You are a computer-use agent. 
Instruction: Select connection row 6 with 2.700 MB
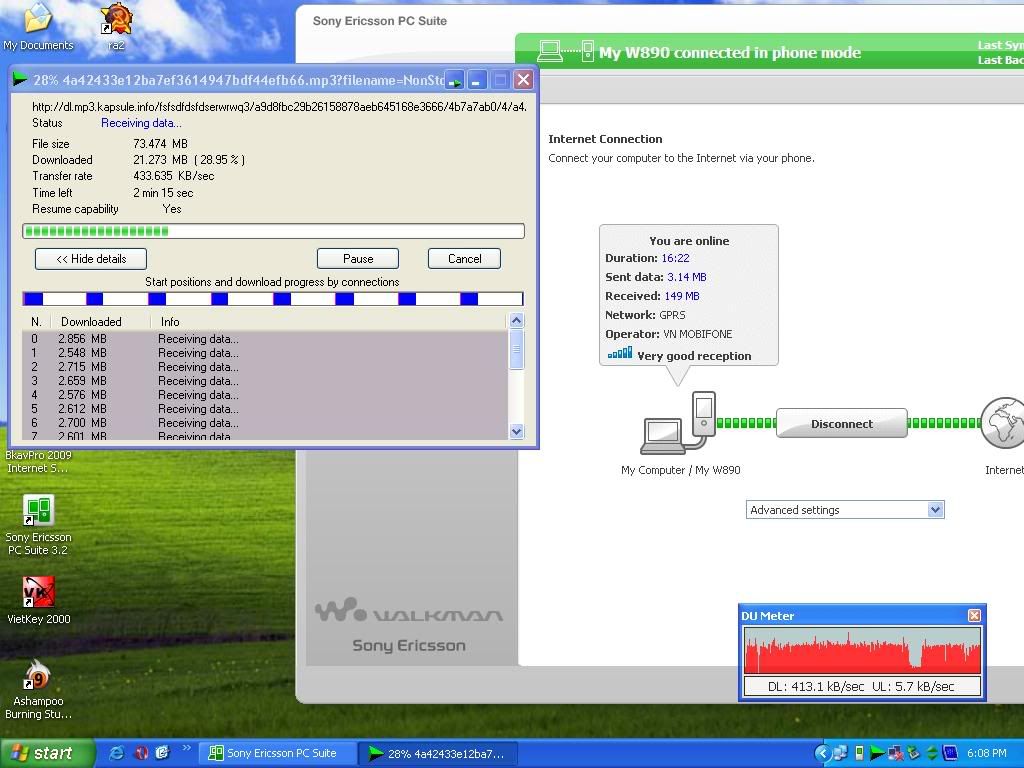(x=264, y=423)
